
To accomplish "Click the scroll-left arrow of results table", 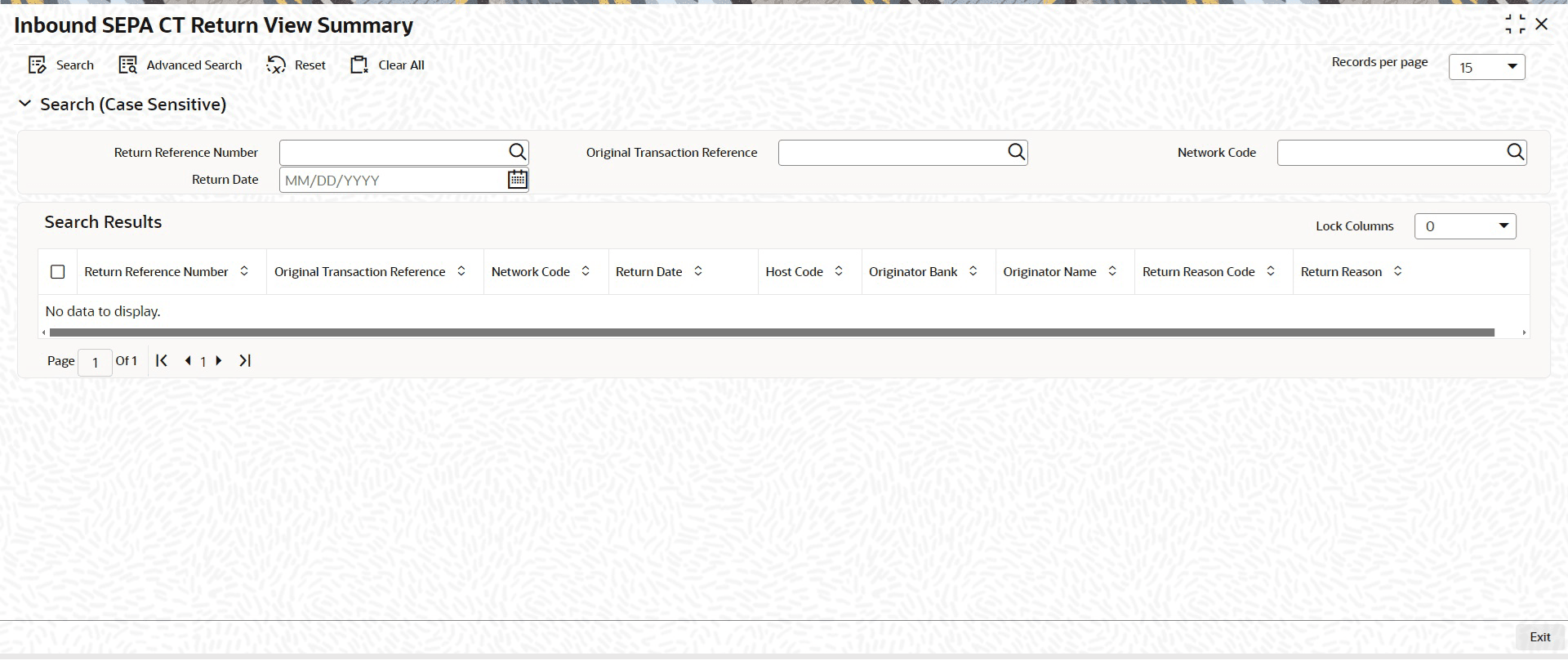I will 43,332.
